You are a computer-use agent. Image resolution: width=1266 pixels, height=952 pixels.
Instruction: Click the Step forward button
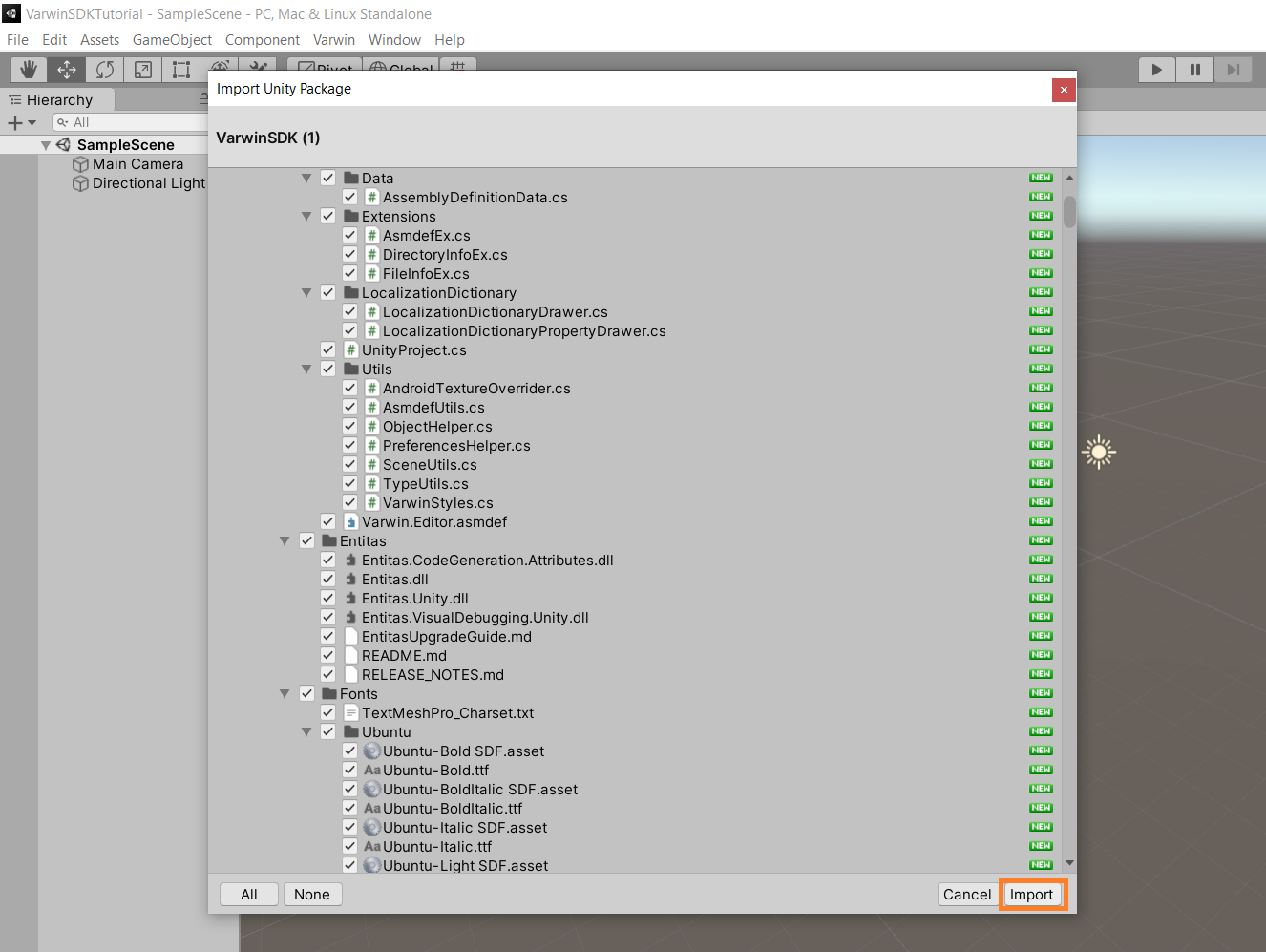[1234, 70]
